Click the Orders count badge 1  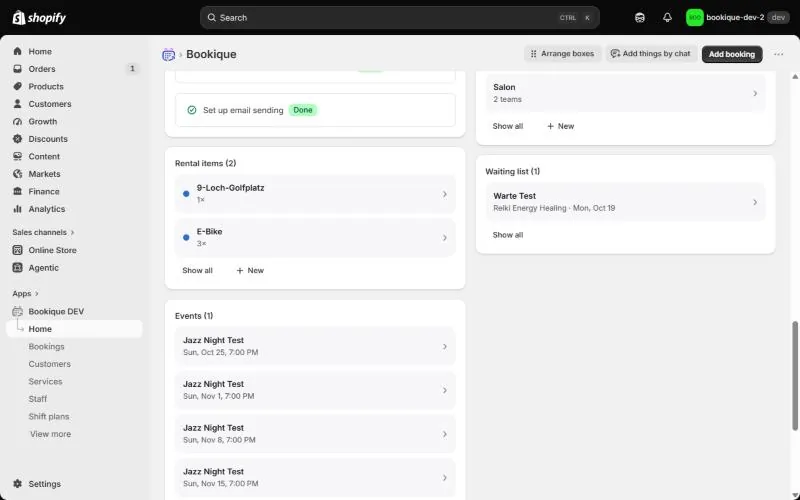(x=132, y=68)
